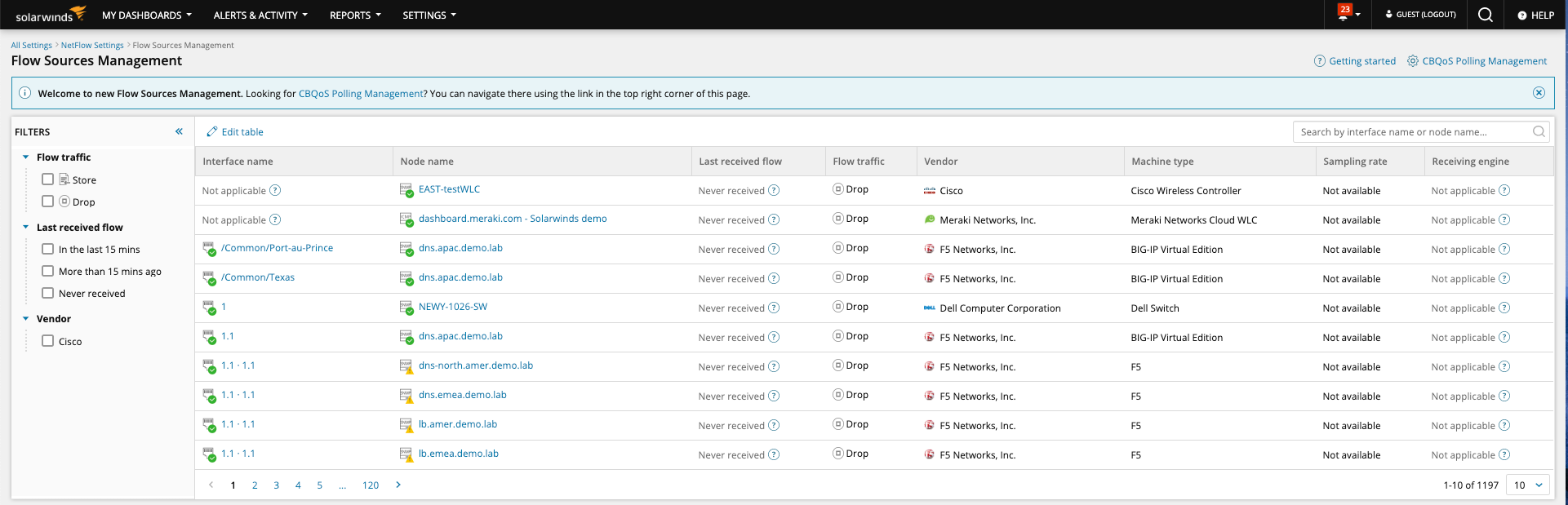The width and height of the screenshot is (1568, 505).
Task: Collapse the Vendor filter section
Action: pos(26,319)
